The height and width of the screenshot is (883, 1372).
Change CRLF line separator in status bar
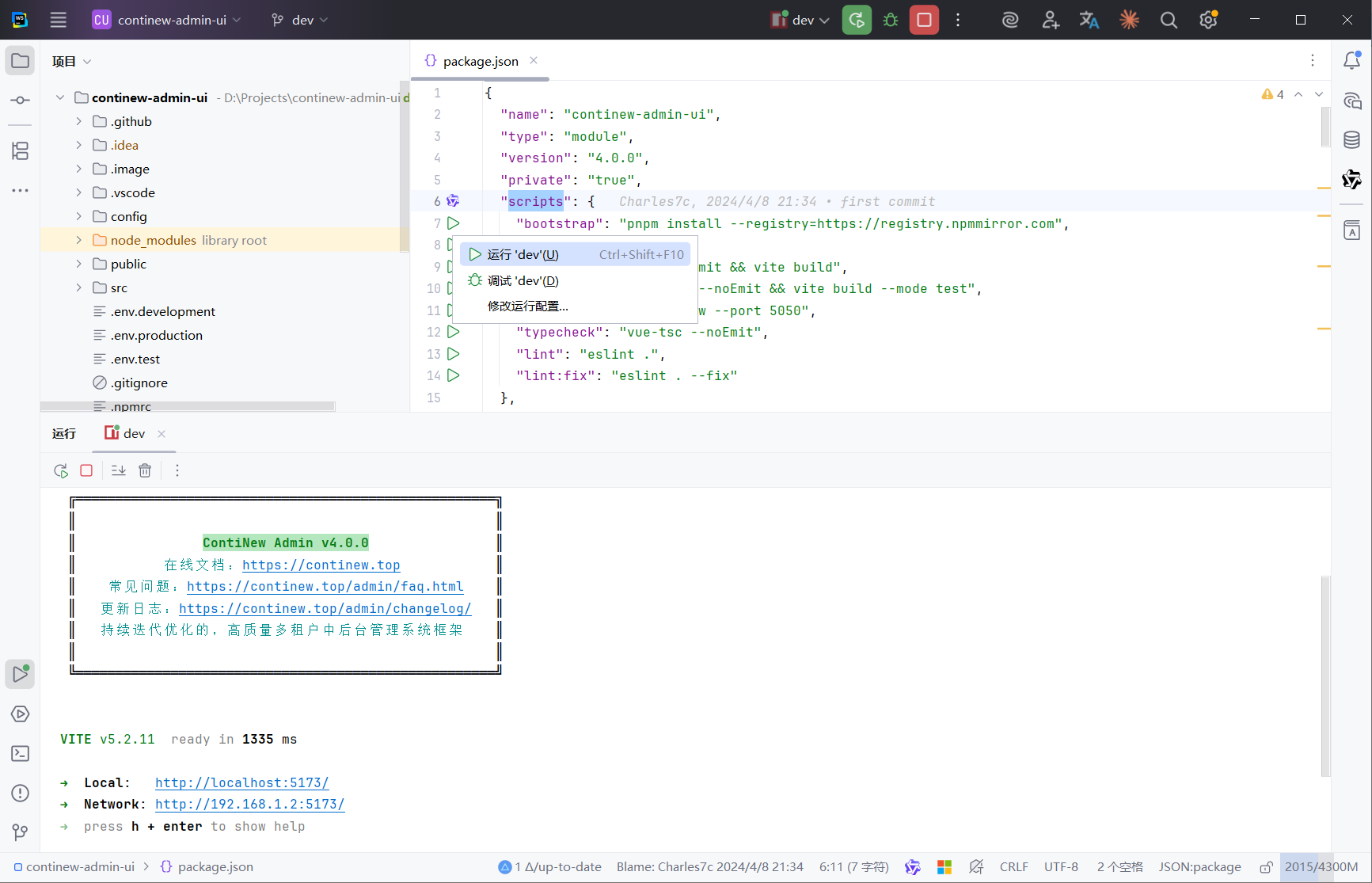pos(1013,867)
